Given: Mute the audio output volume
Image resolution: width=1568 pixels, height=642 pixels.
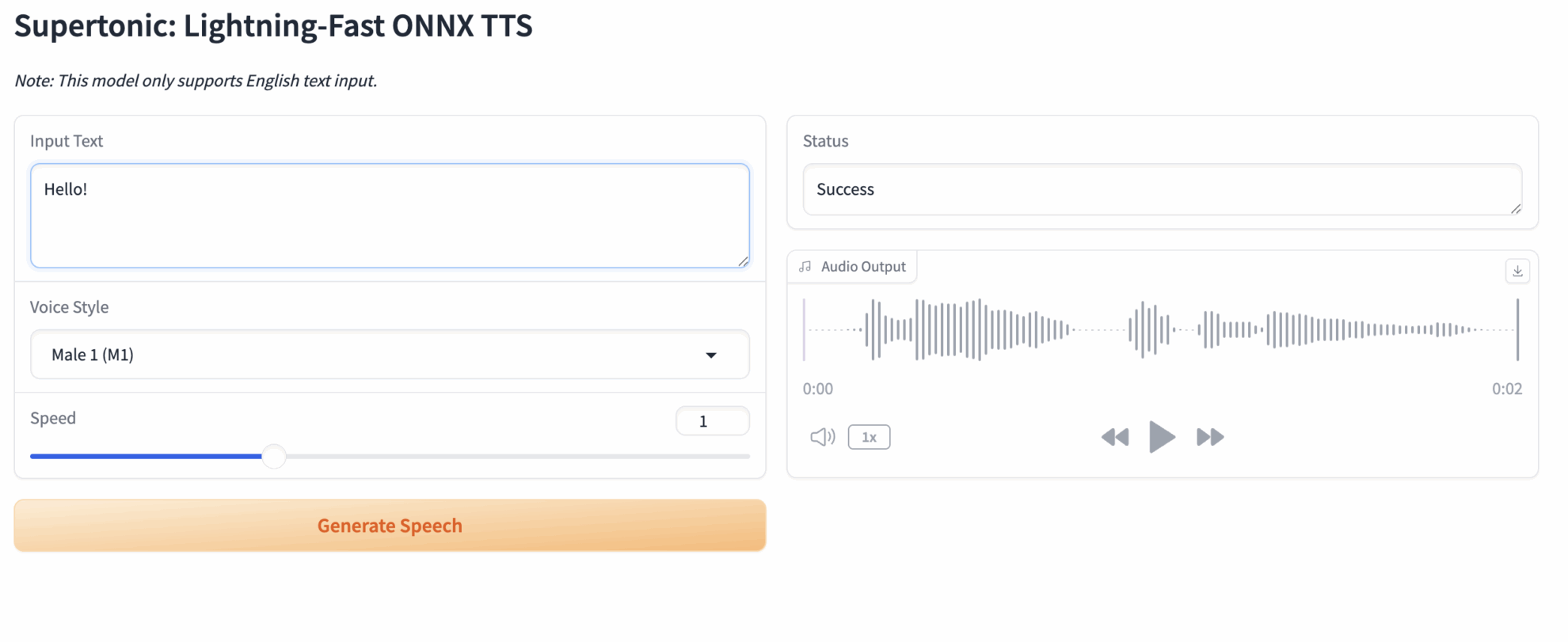Looking at the screenshot, I should pyautogui.click(x=822, y=437).
